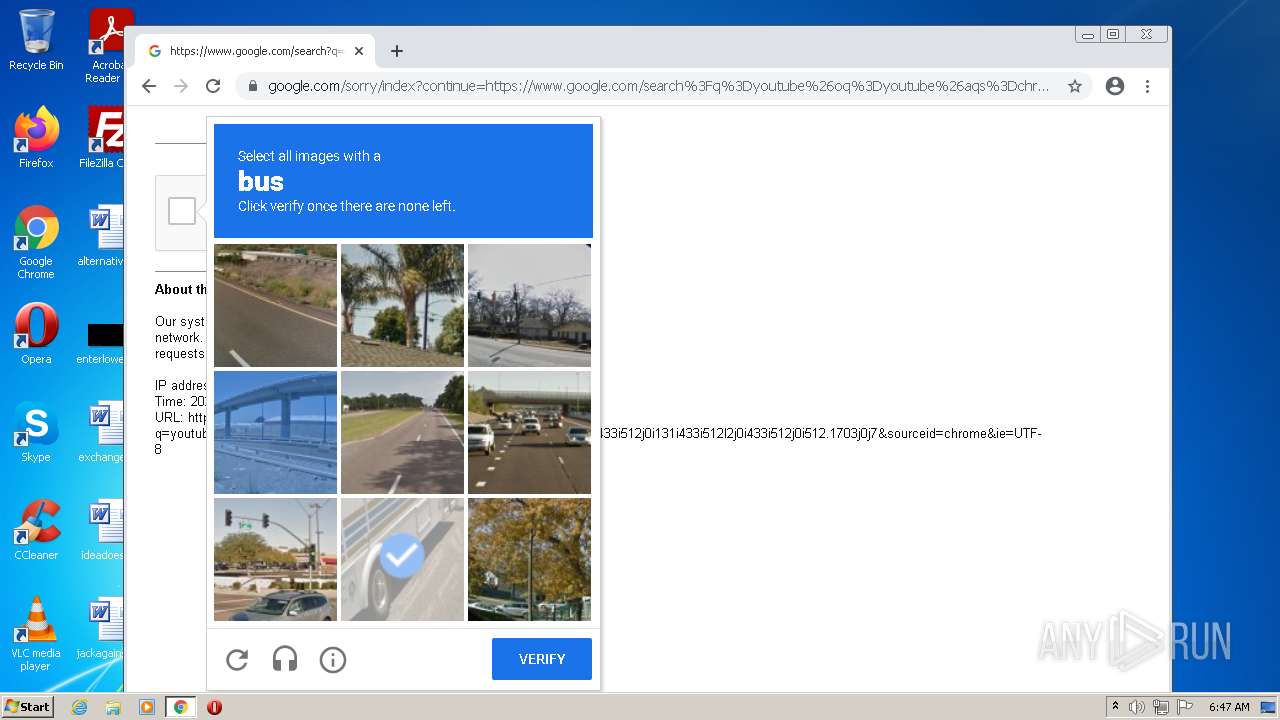The image size is (1280, 720).
Task: Open the alternativ Word document on desktop
Action: click(x=102, y=235)
